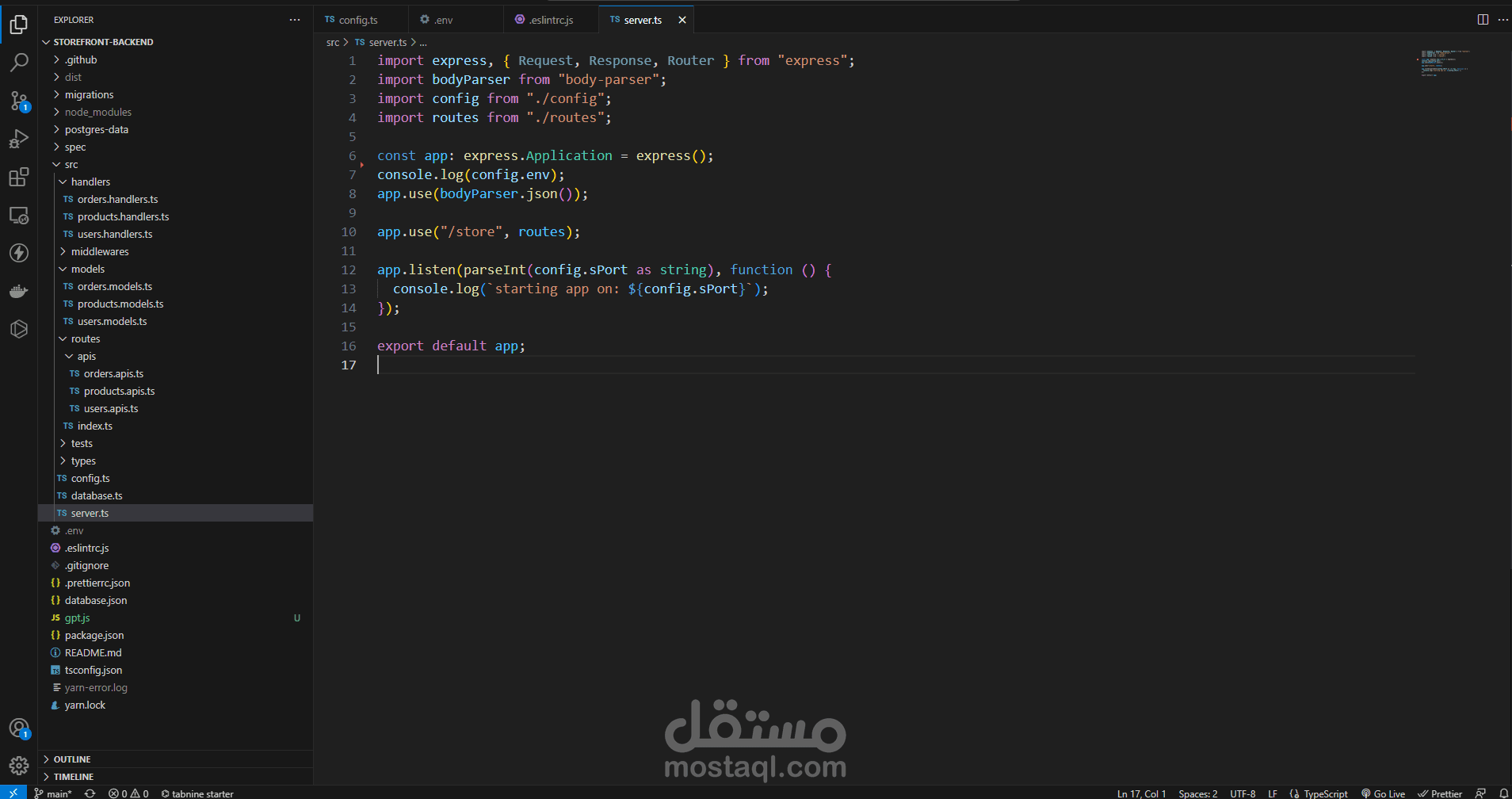This screenshot has height=799, width=1512.
Task: Select the Docker icon in the activity bar
Action: coord(19,291)
